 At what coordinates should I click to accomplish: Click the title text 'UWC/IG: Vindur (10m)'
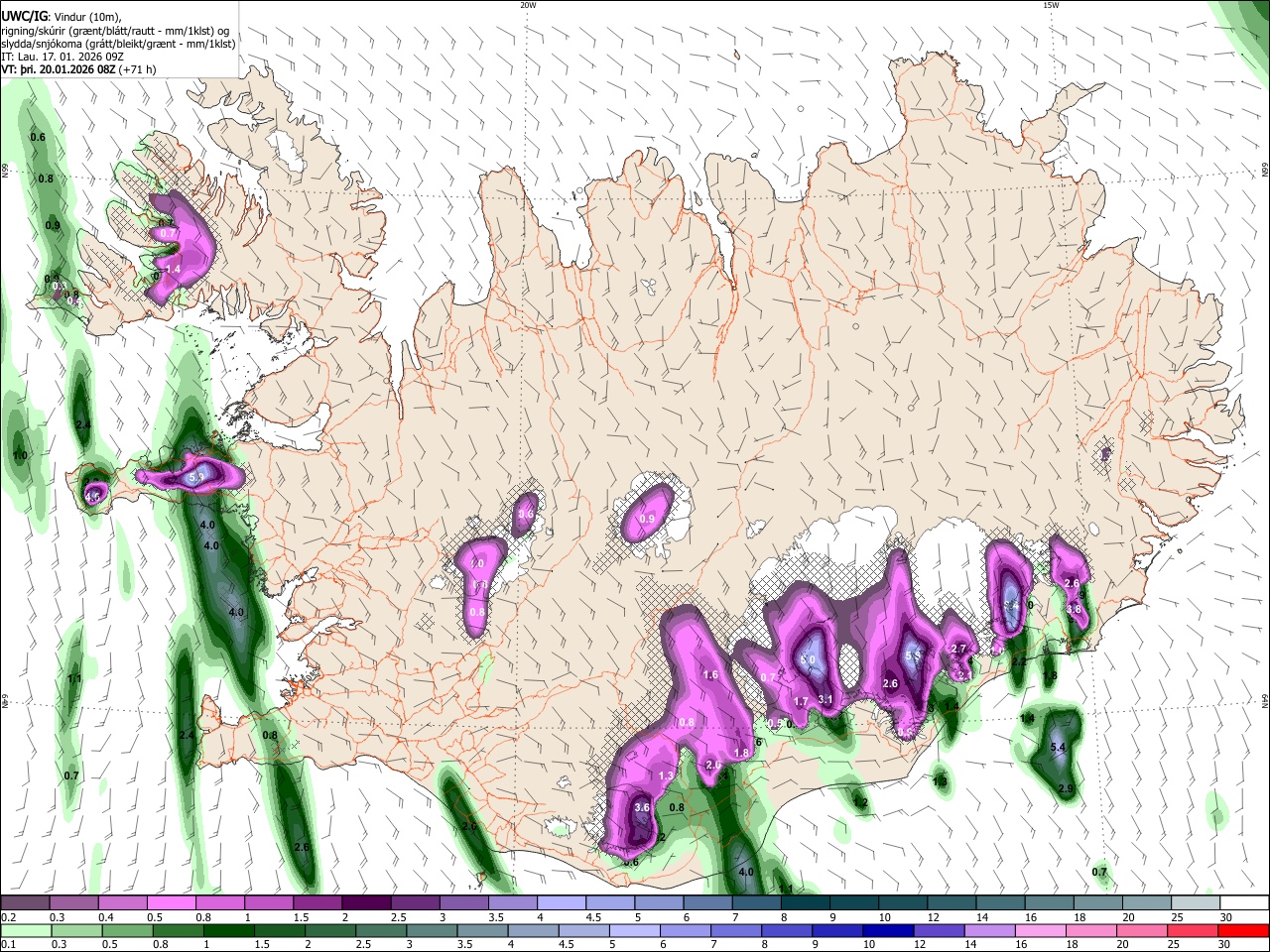tap(62, 17)
